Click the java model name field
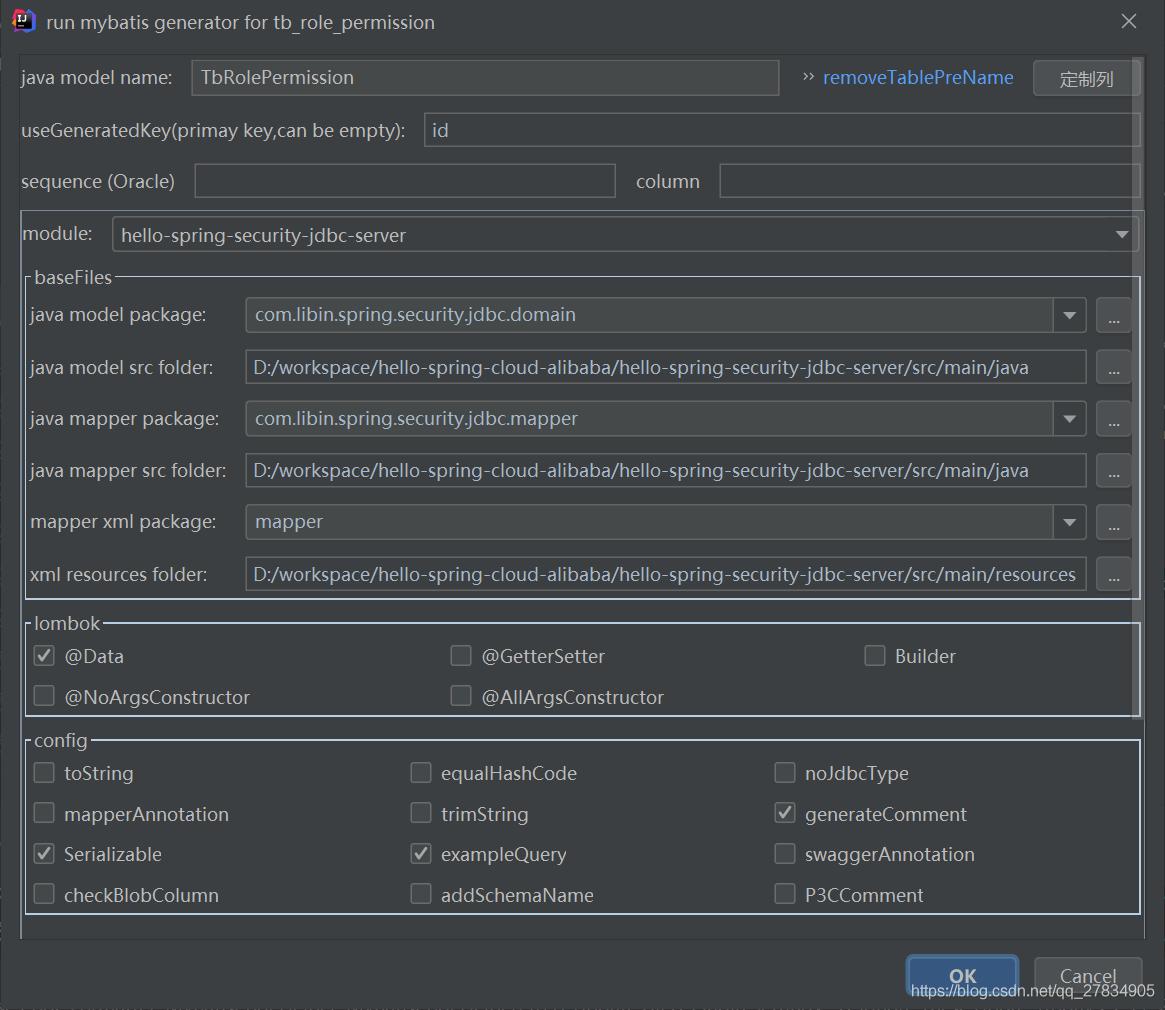 (x=485, y=78)
